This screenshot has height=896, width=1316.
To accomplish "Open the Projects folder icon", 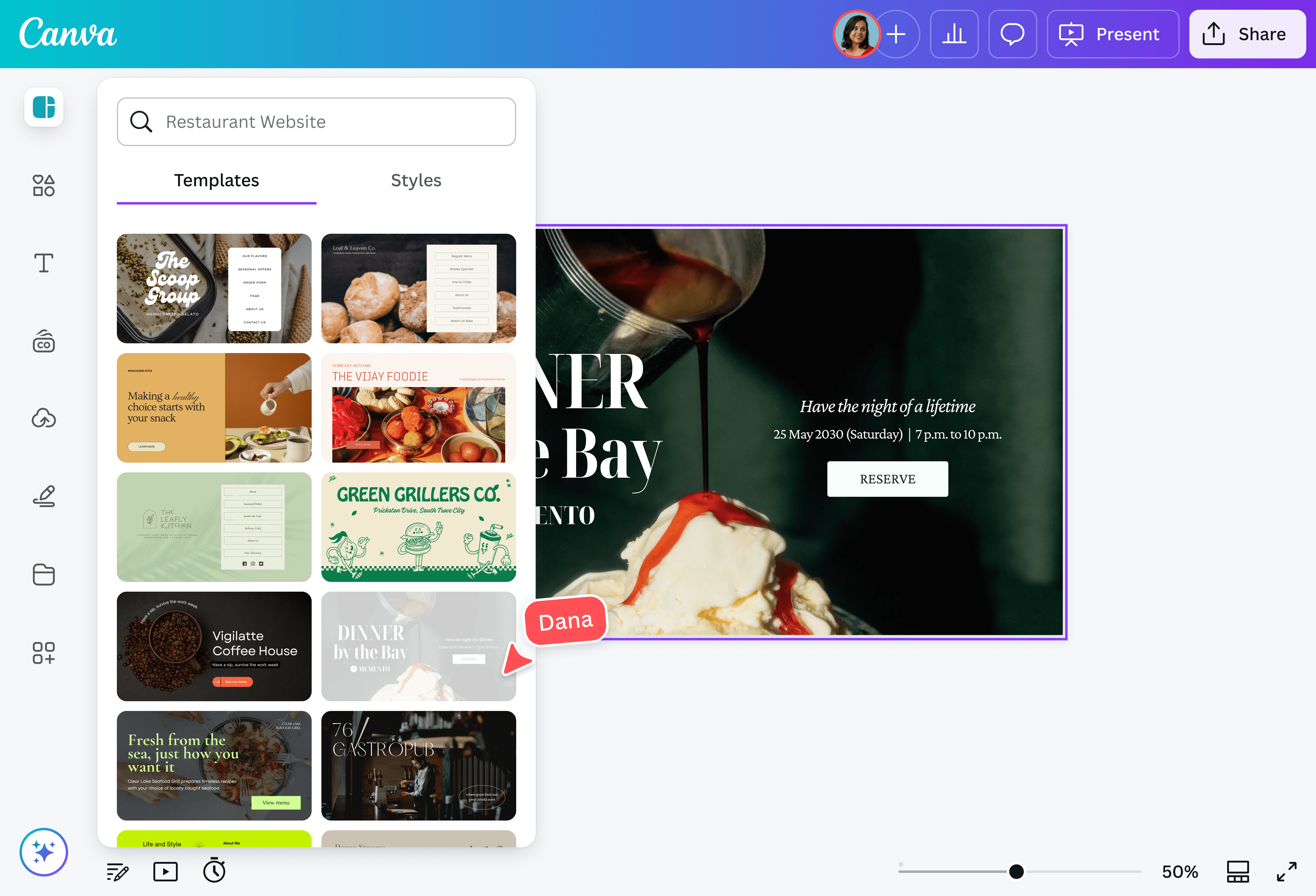I will point(44,574).
